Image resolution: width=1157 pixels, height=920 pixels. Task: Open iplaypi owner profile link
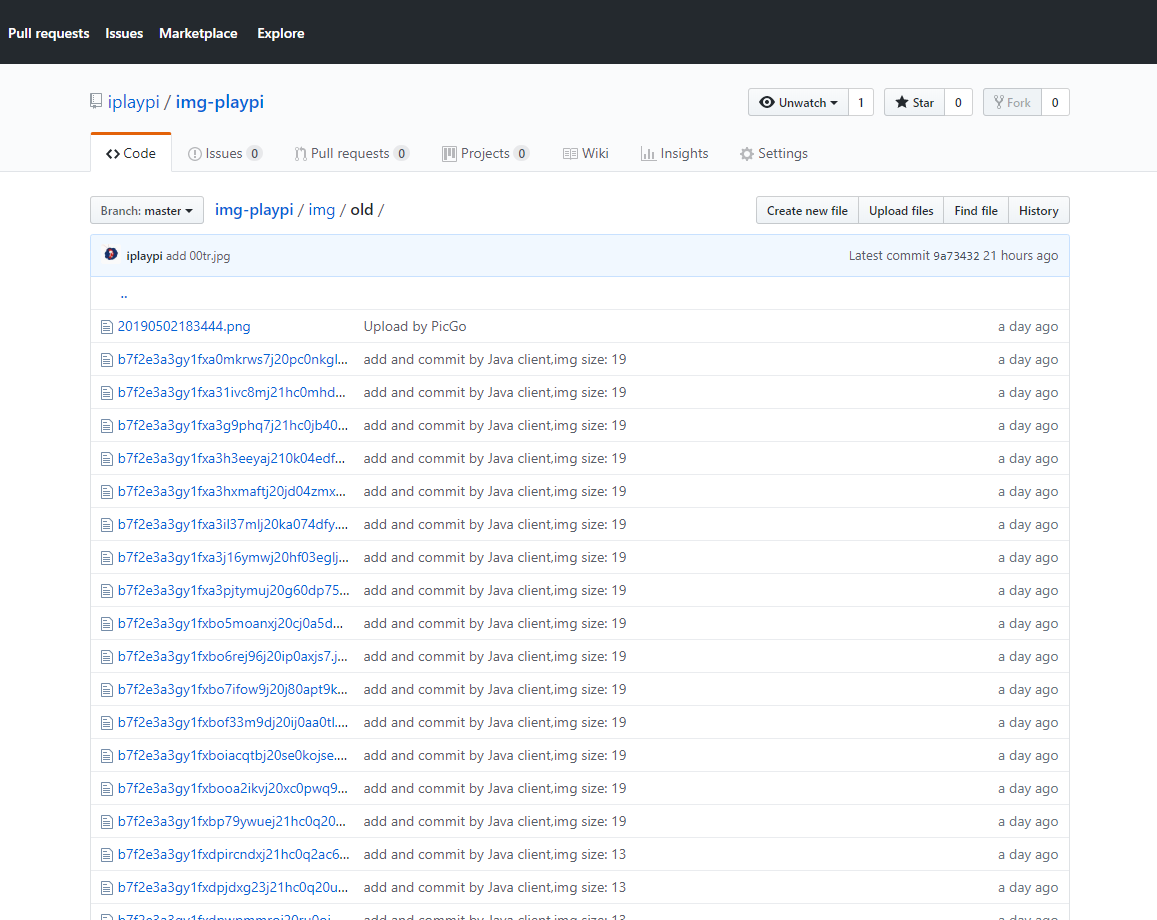click(134, 102)
